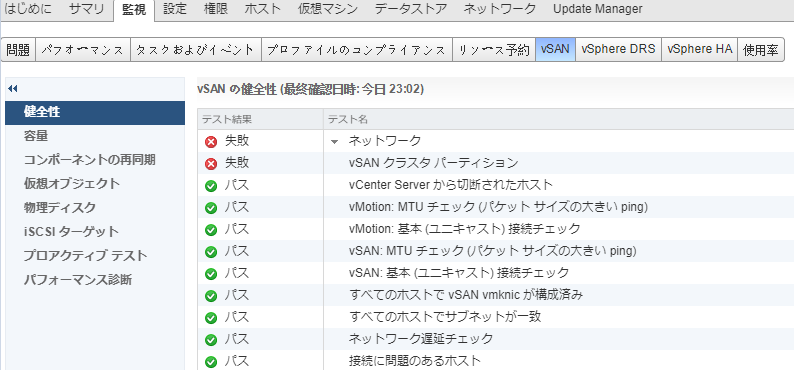Click green pass icon for 接続に問題のあるホスト
Viewport: 794px width, 370px height.
211,362
